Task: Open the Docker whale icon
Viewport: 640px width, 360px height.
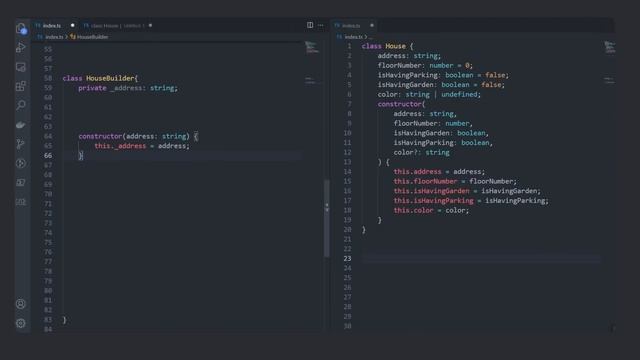Action: (21, 125)
